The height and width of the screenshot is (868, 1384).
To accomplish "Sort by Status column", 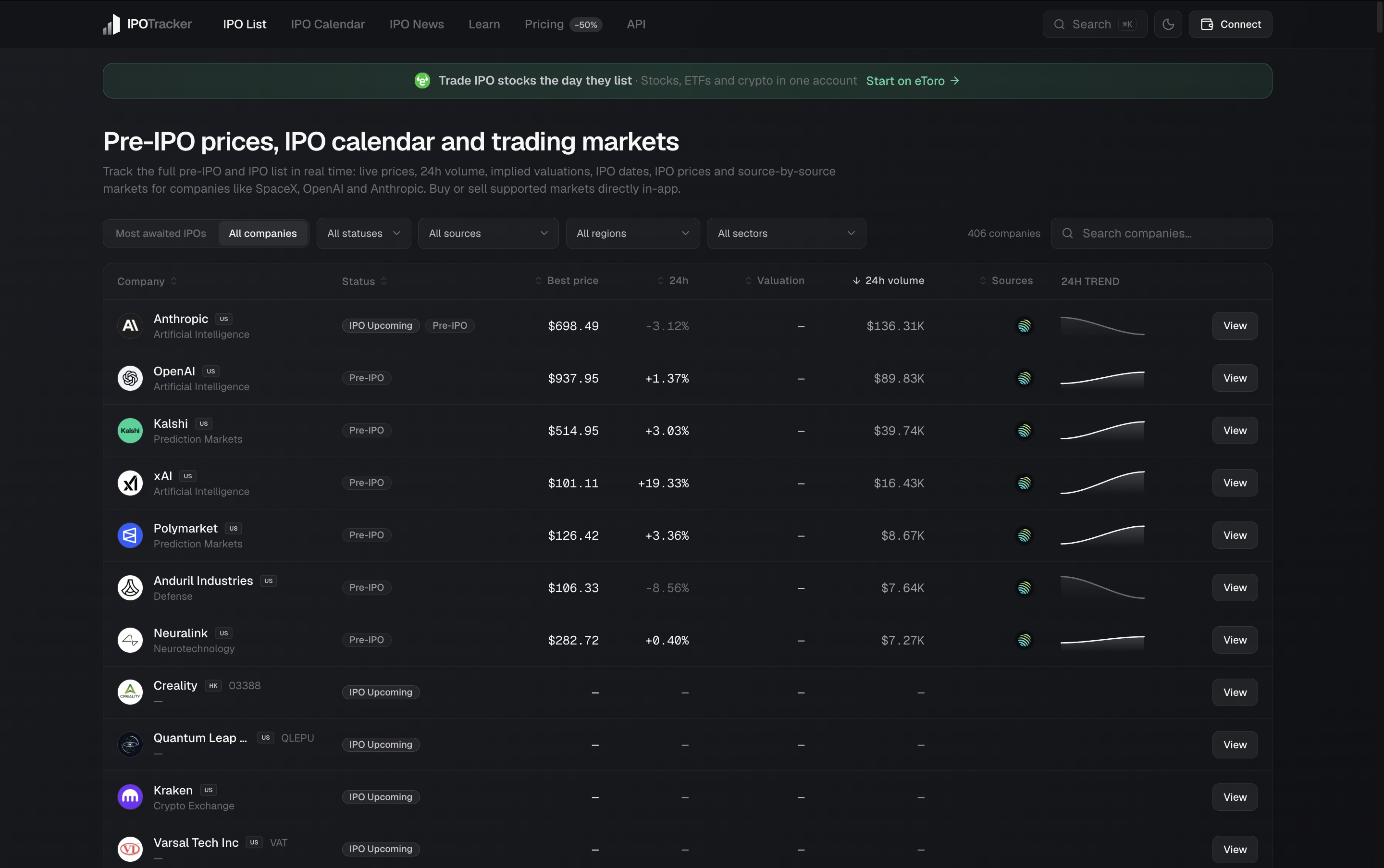I will [365, 281].
